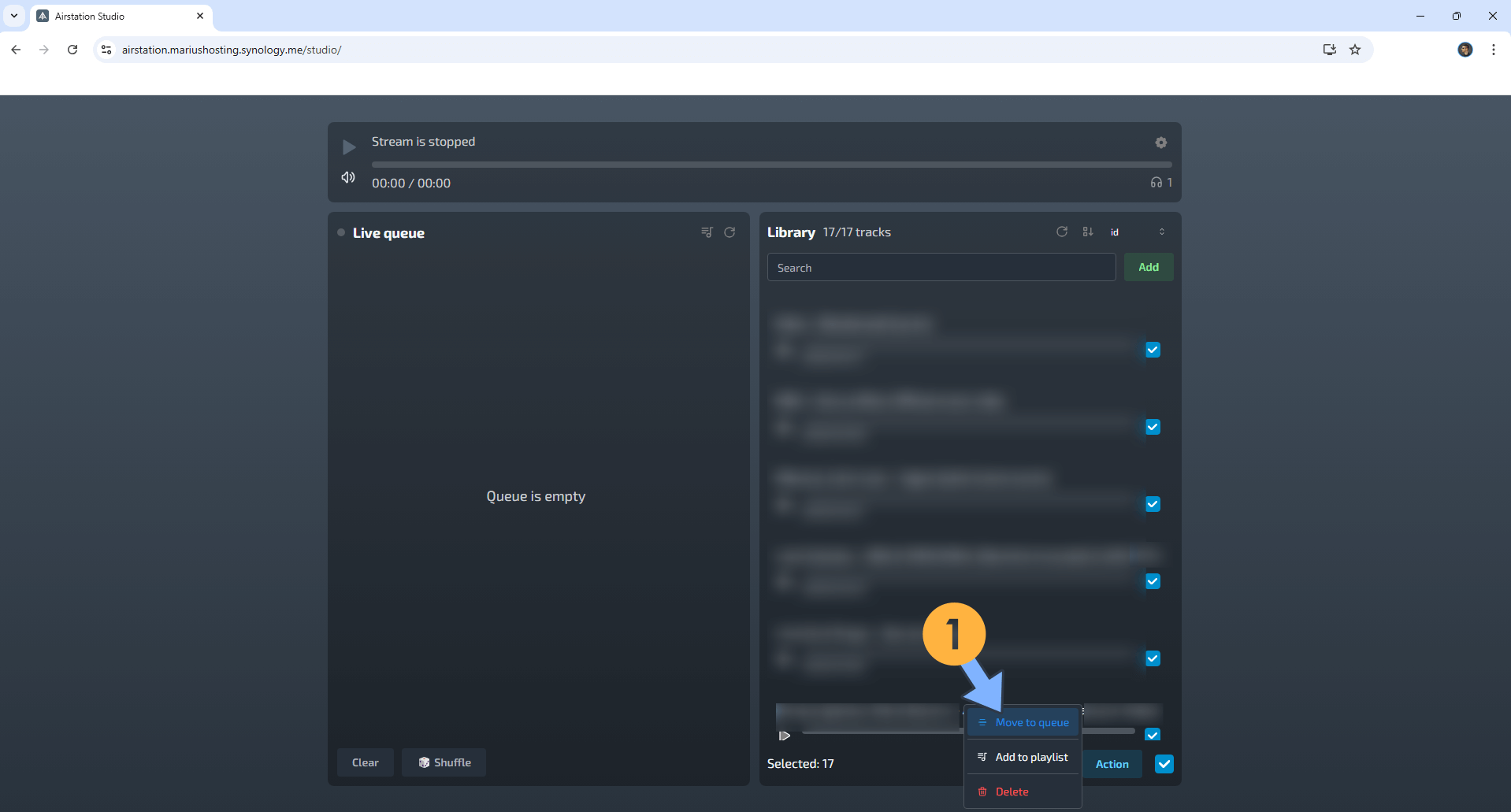Refresh the Live queue
The height and width of the screenshot is (812, 1511).
click(730, 232)
